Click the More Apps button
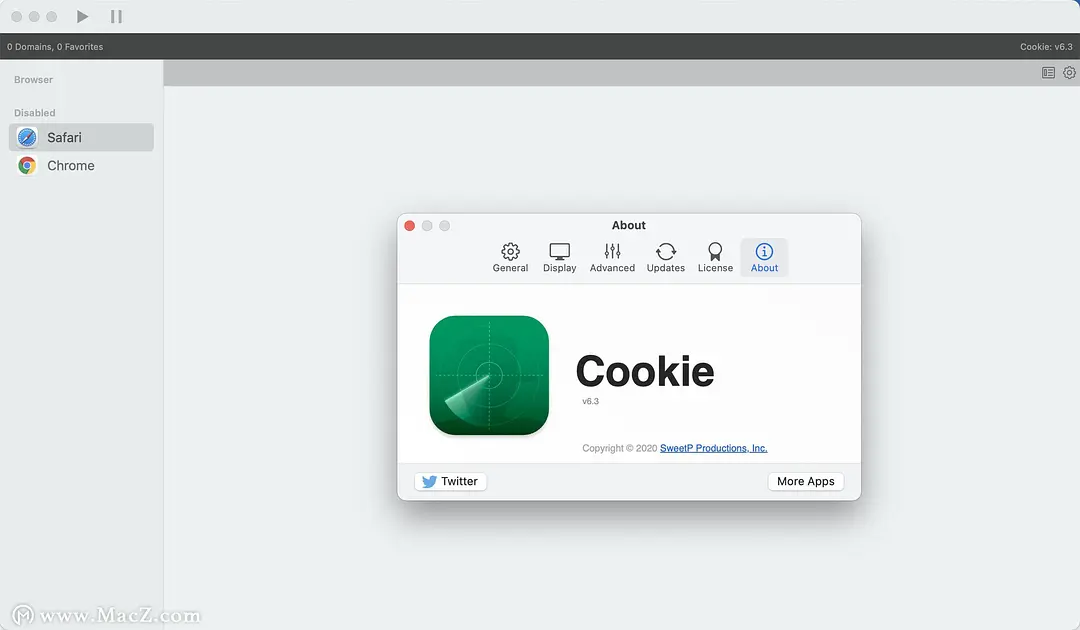 tap(805, 481)
